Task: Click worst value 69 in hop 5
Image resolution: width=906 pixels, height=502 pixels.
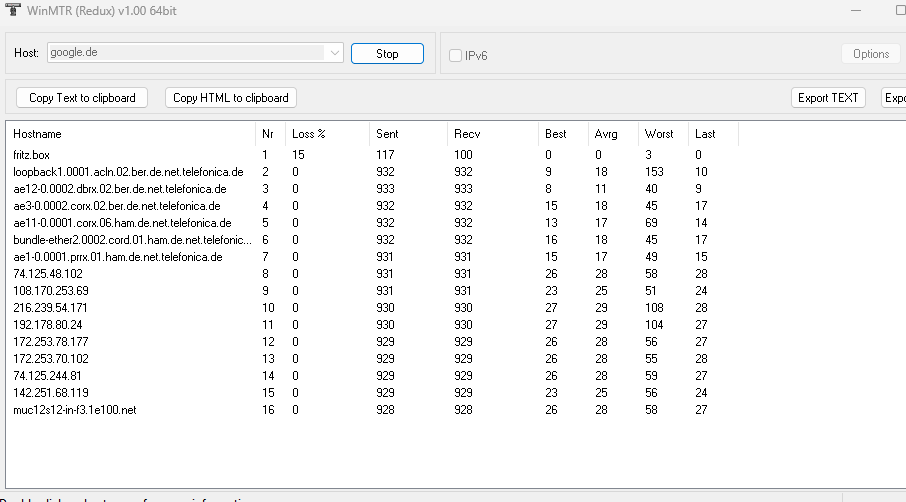Action: [651, 223]
